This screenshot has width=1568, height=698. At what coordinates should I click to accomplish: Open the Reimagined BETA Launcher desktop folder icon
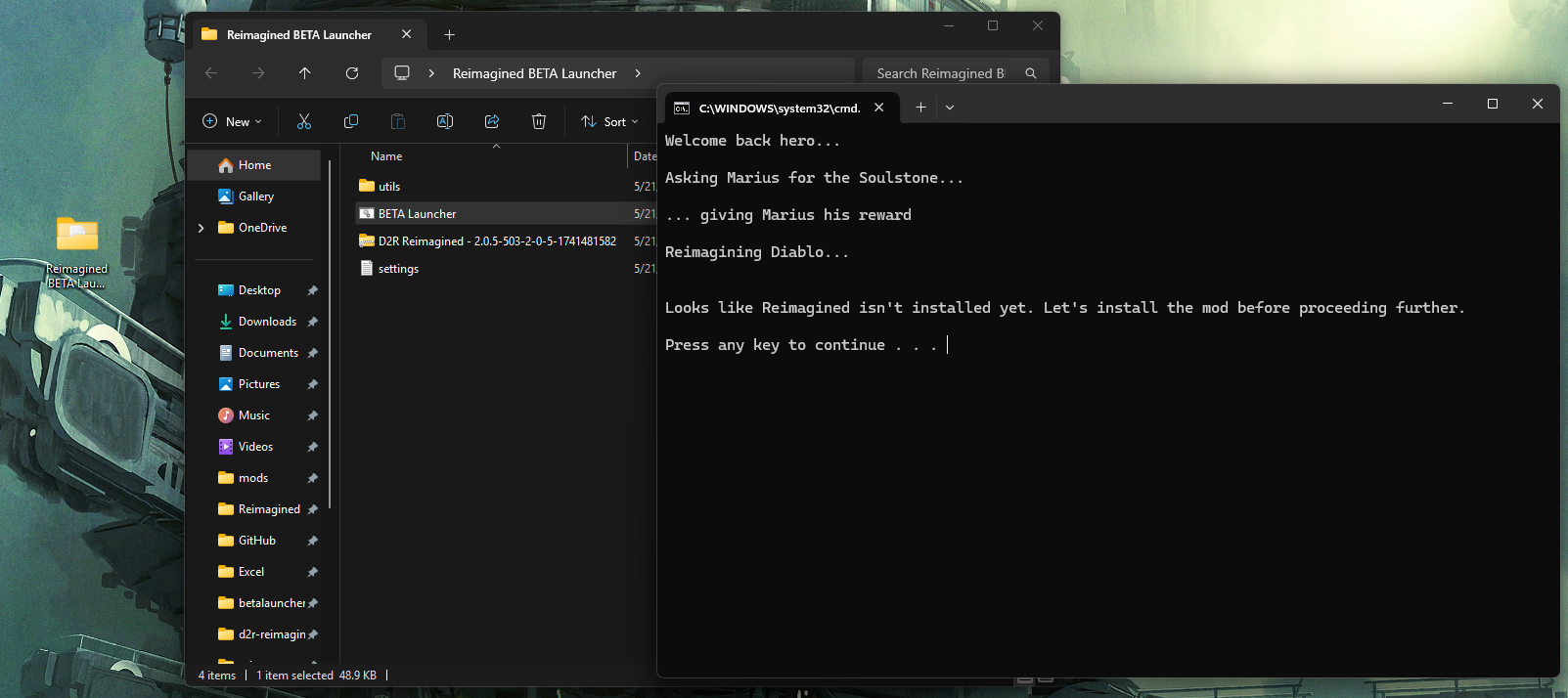[x=77, y=251]
